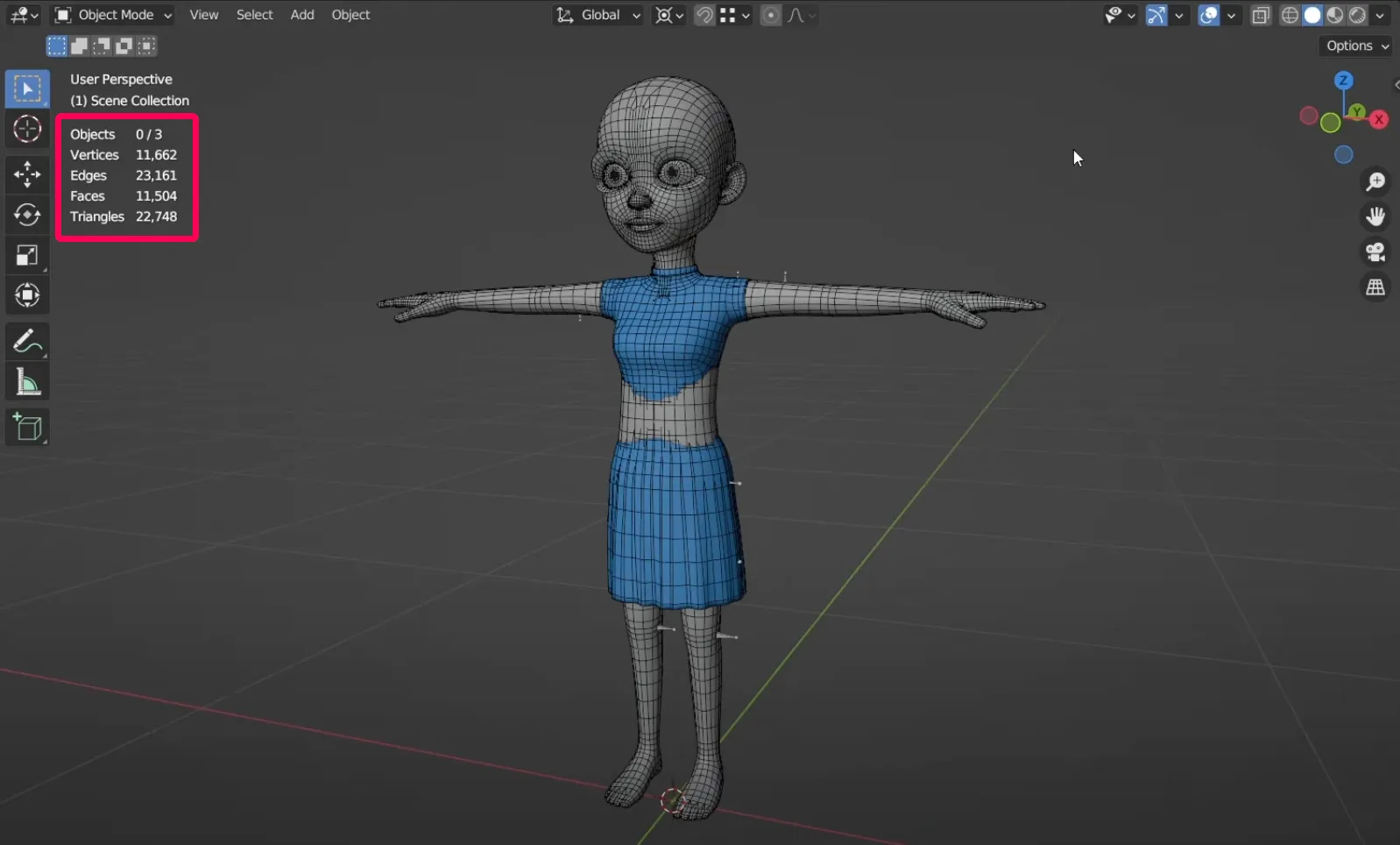This screenshot has width=1400, height=845.
Task: Open the View menu
Action: click(x=204, y=15)
